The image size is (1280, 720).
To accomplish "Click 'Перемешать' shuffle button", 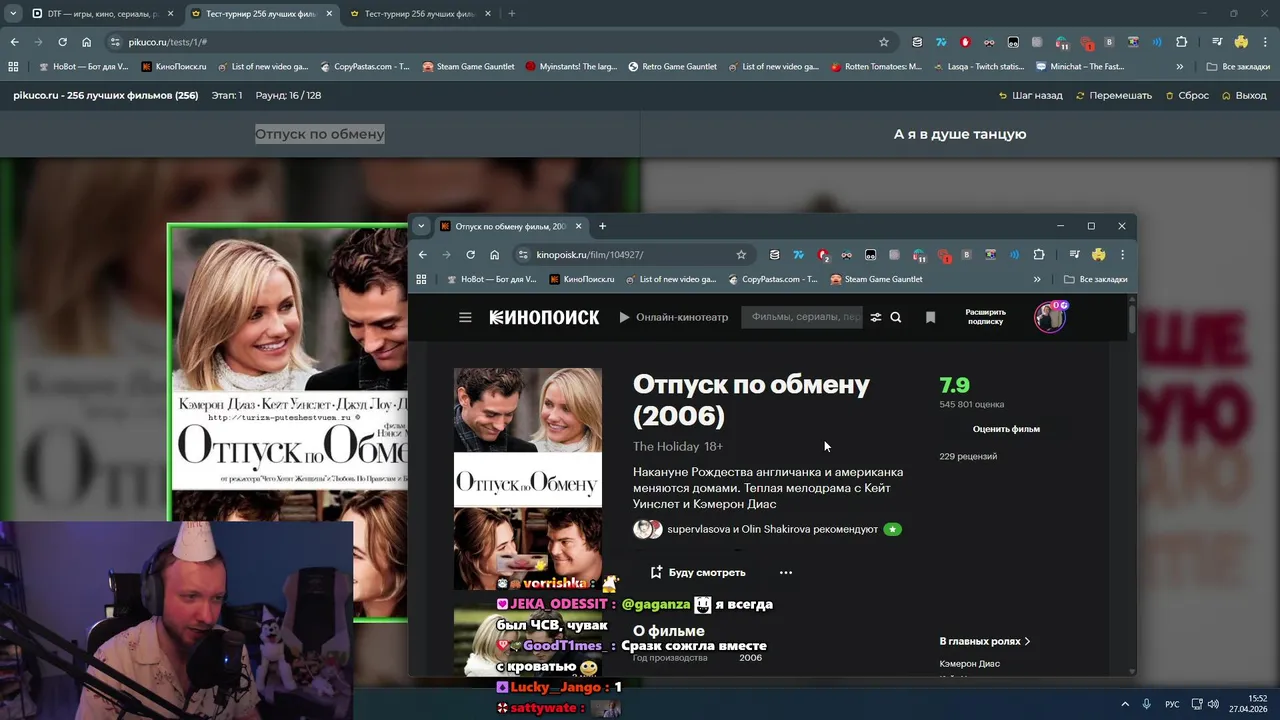I will [x=1114, y=96].
